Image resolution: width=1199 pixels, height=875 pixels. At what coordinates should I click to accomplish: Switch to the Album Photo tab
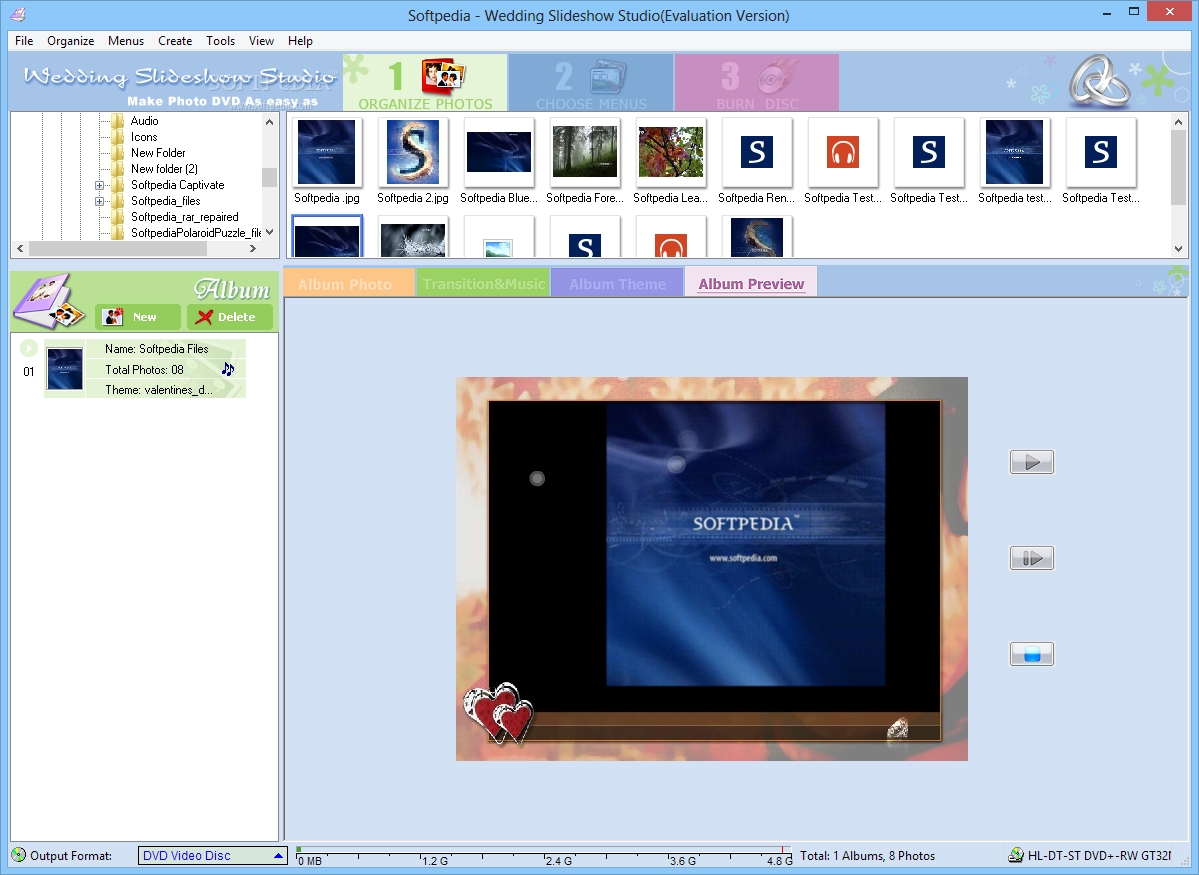pyautogui.click(x=349, y=282)
